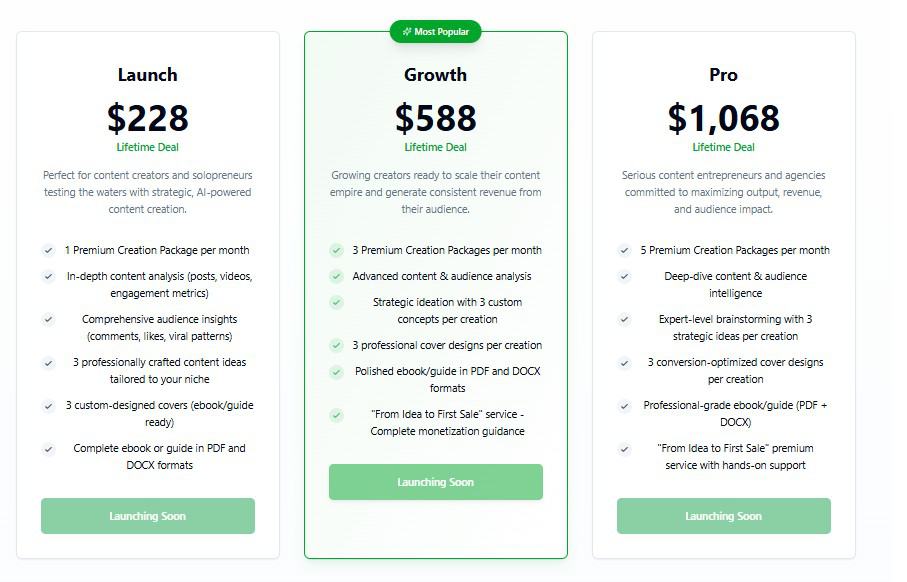Click the rocket icon in the Most Popular badge
The height and width of the screenshot is (582, 907).
(x=407, y=31)
